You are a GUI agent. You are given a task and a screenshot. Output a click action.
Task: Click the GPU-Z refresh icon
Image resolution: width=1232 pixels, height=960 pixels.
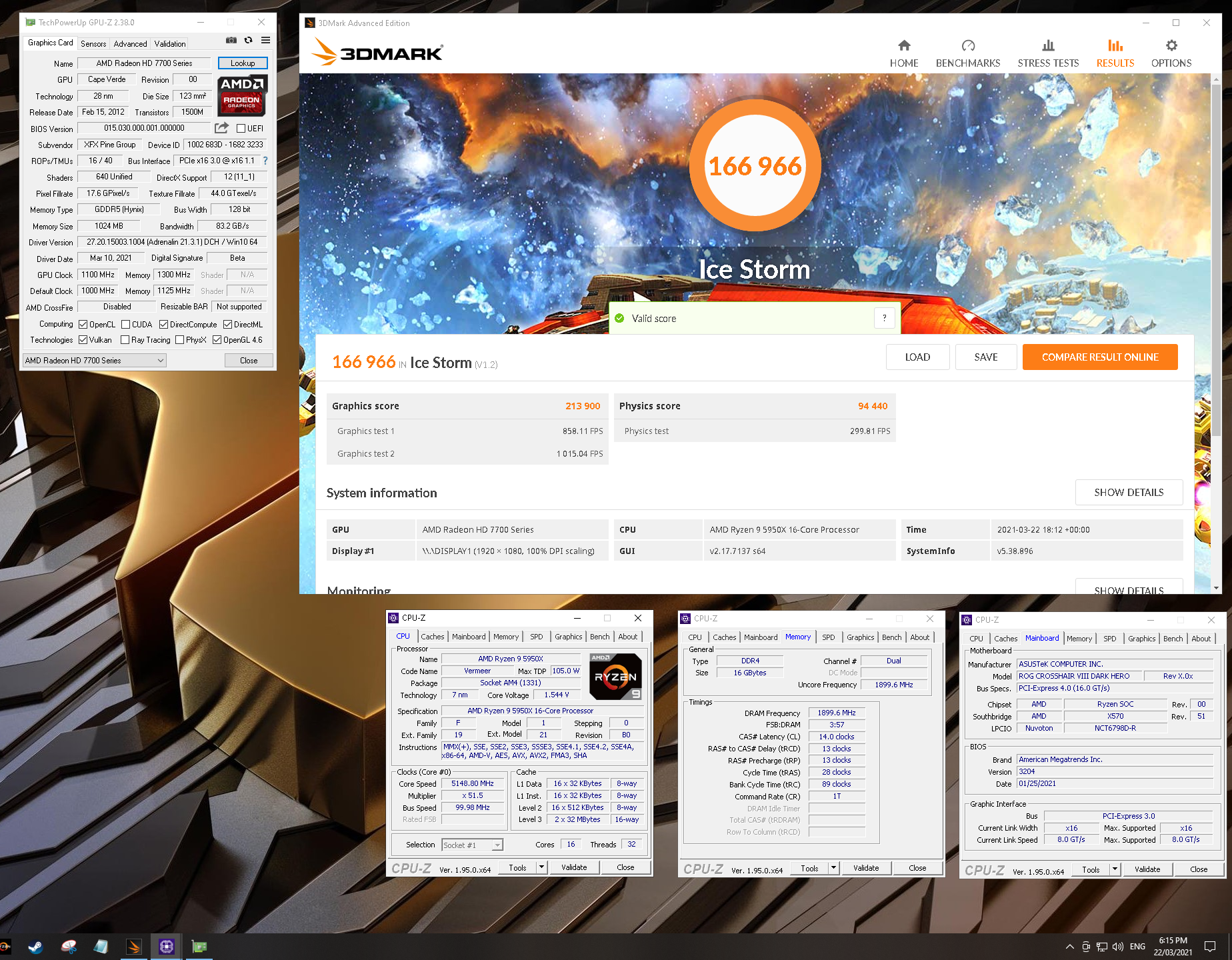248,41
